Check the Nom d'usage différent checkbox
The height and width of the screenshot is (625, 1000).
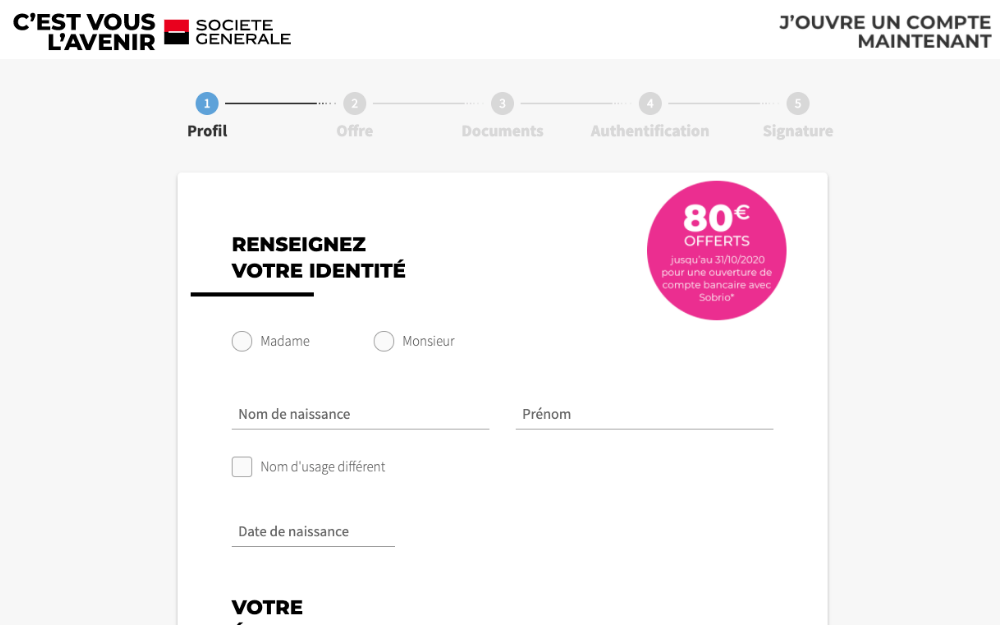coord(242,467)
